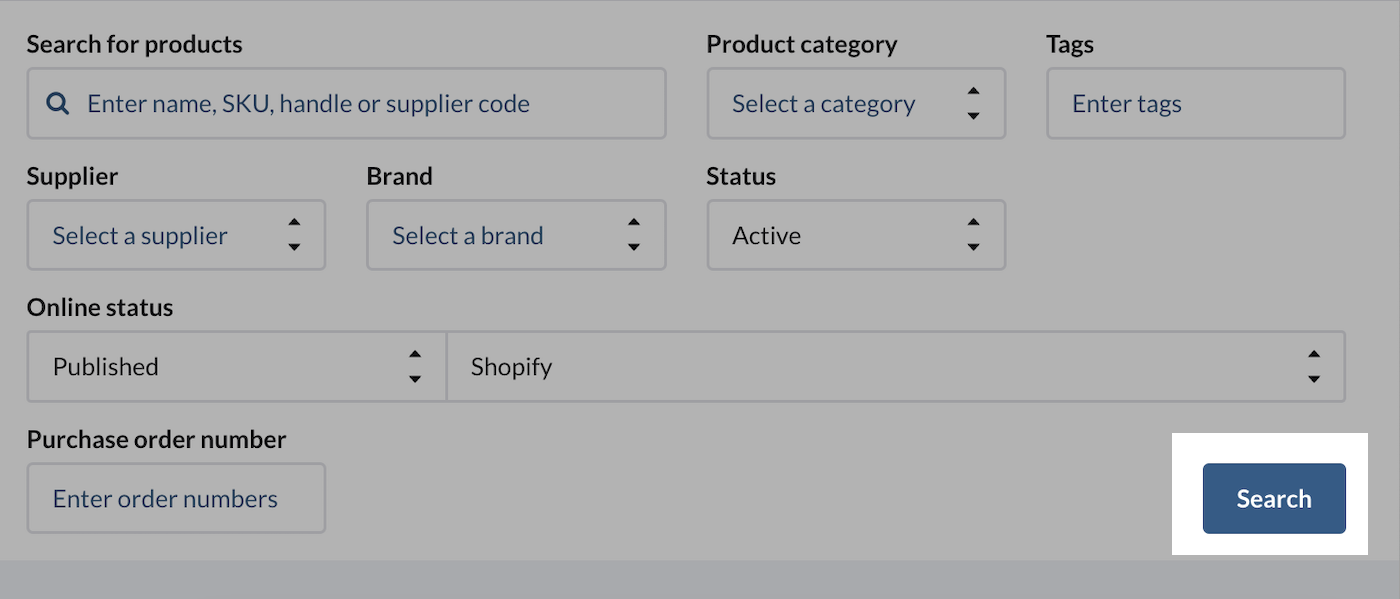
Task: Open the Select a supplier dropdown
Action: coord(150,236)
